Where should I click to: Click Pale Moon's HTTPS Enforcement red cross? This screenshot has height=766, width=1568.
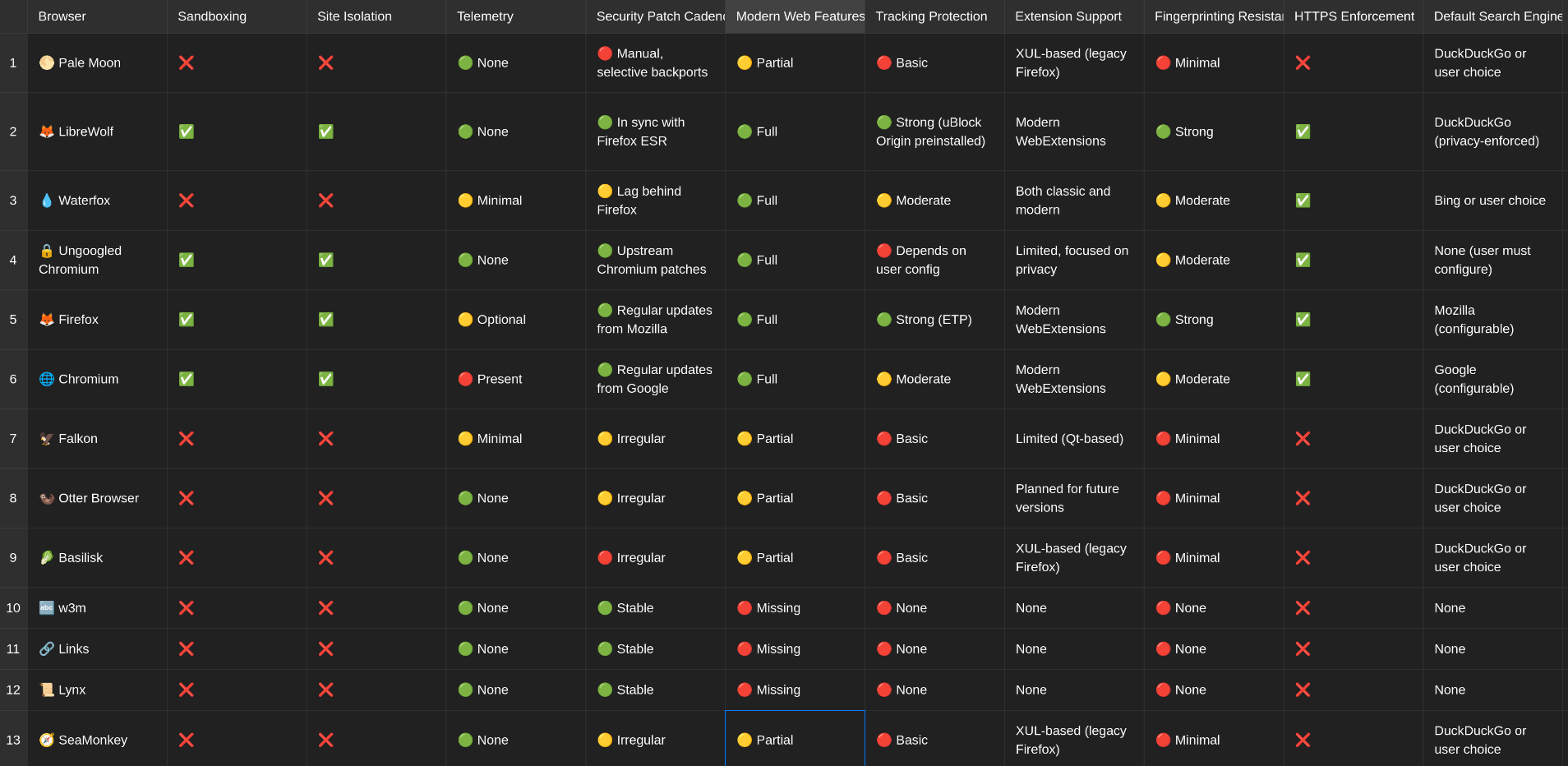click(x=1303, y=62)
